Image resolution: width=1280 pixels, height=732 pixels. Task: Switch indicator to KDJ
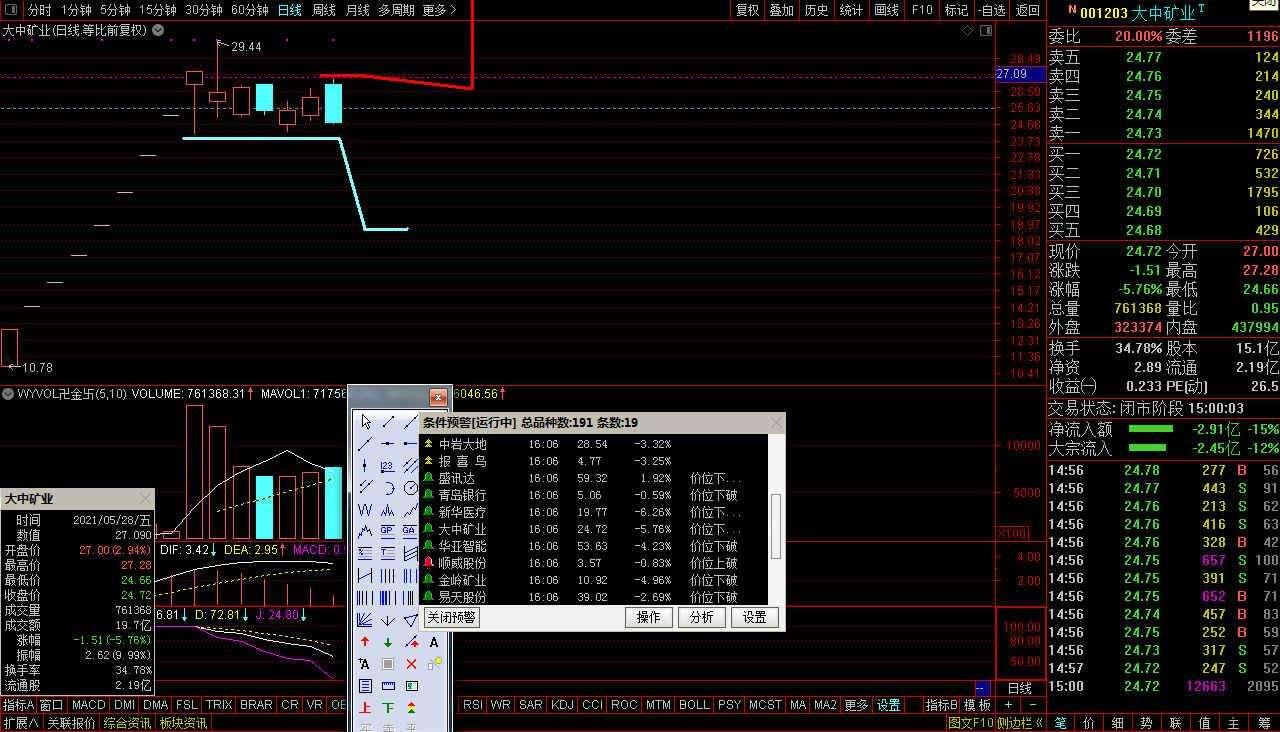(562, 705)
